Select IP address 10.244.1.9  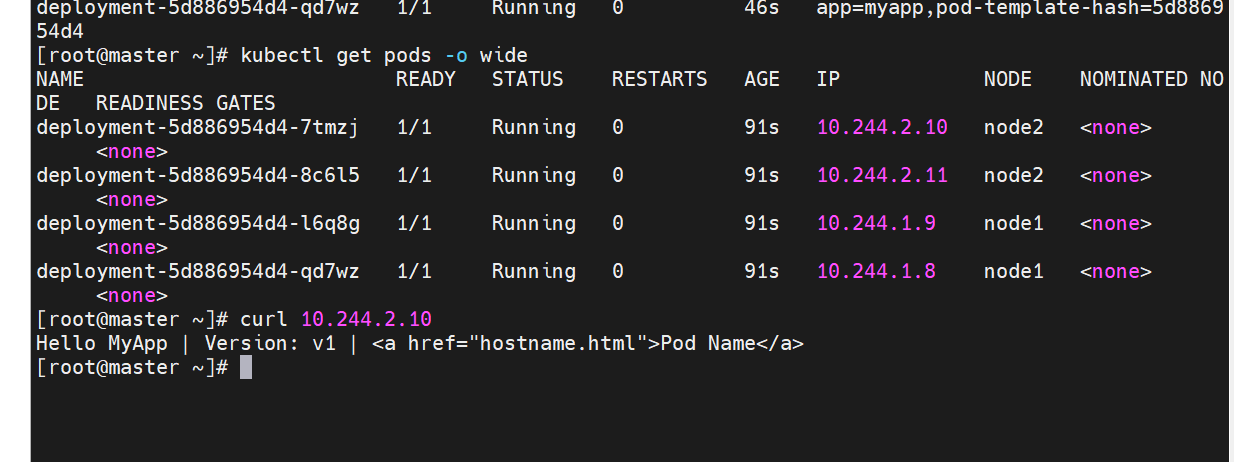click(876, 223)
